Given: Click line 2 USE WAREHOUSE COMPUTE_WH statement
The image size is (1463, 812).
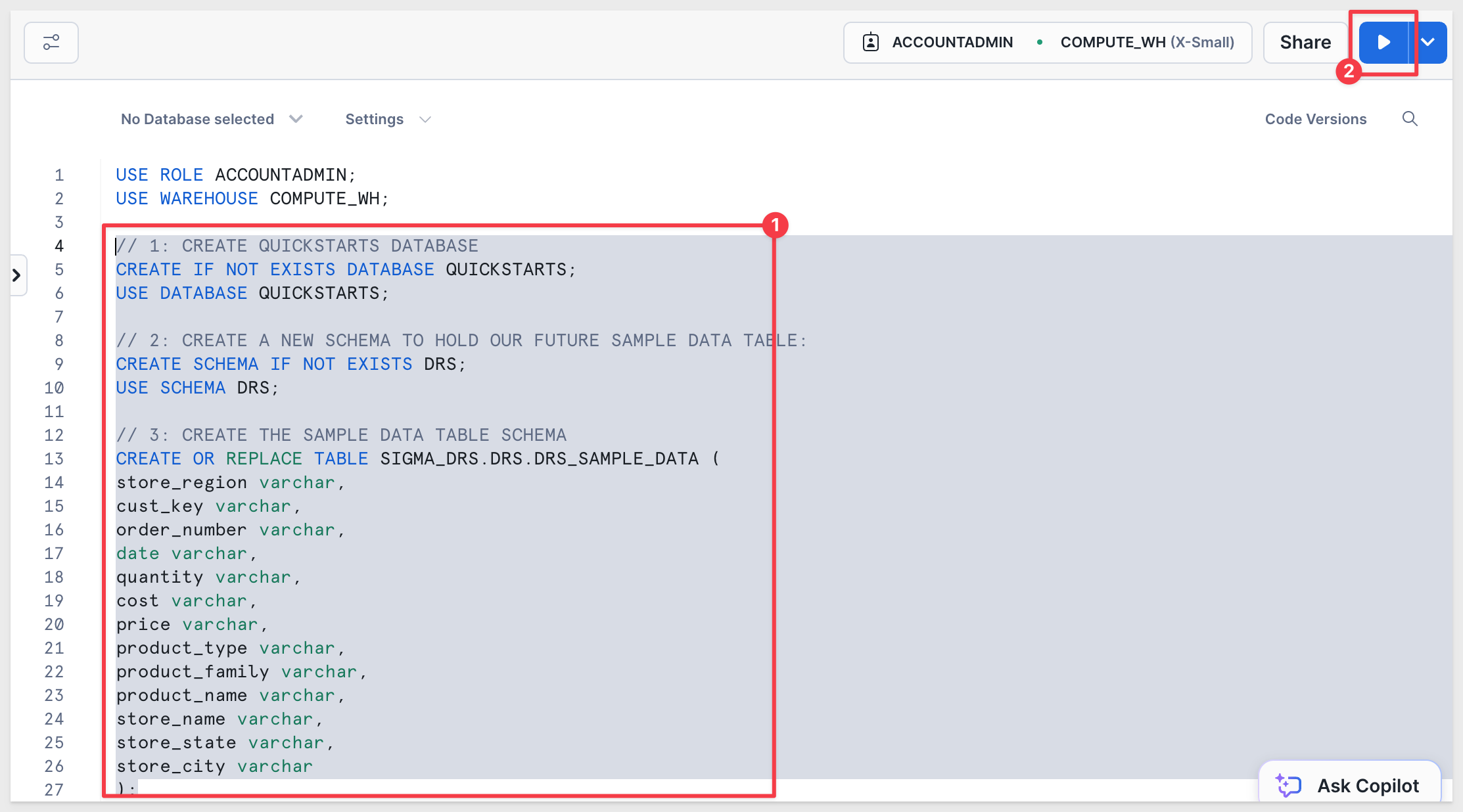Looking at the screenshot, I should 252,198.
